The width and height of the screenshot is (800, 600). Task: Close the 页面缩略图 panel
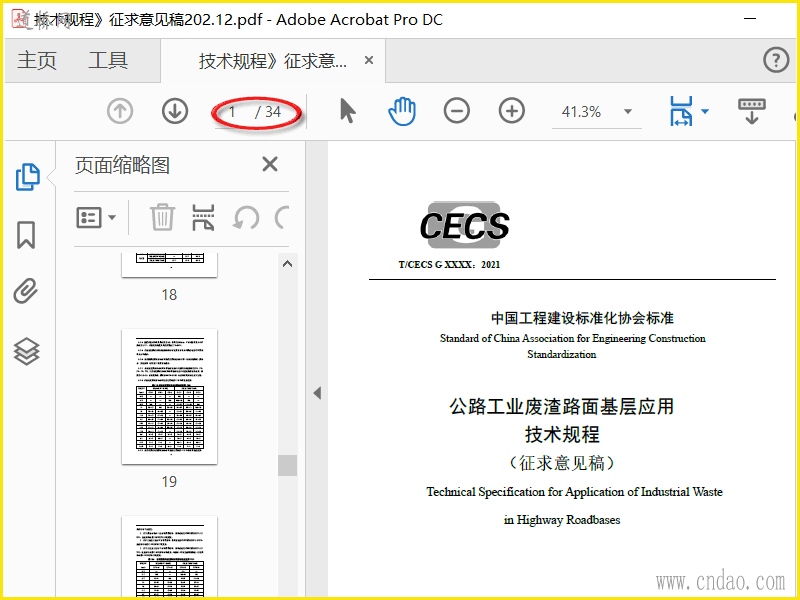tap(270, 164)
